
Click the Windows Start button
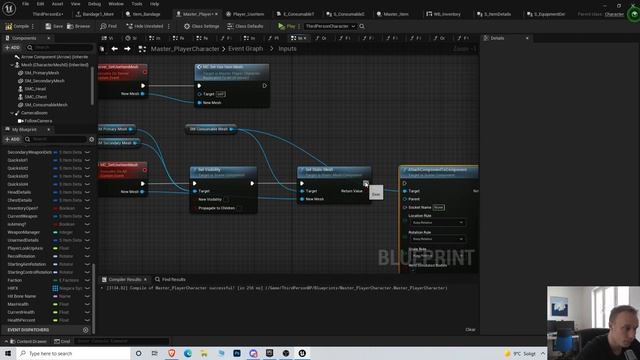pos(8,353)
